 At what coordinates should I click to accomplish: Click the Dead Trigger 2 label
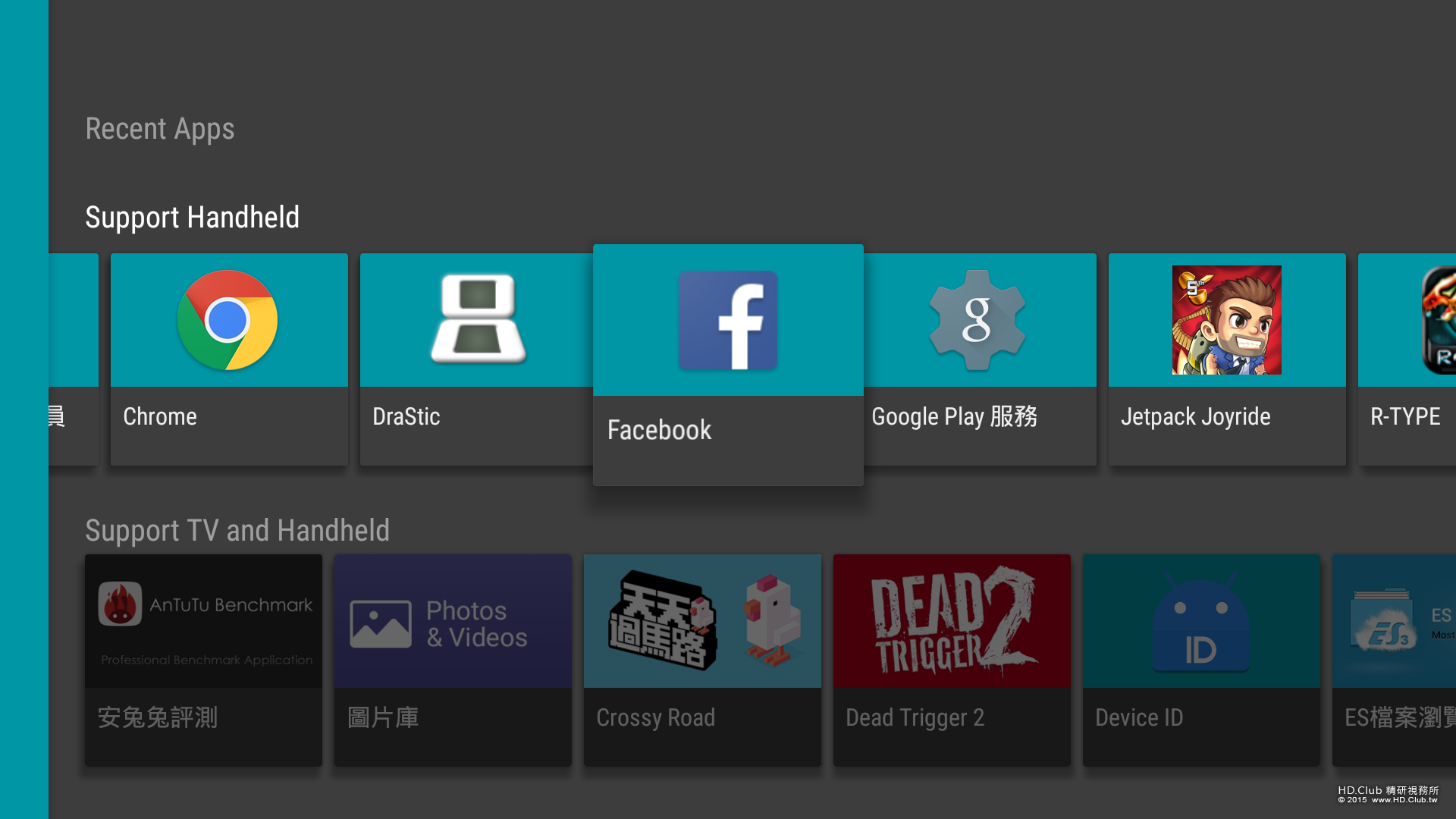(915, 717)
